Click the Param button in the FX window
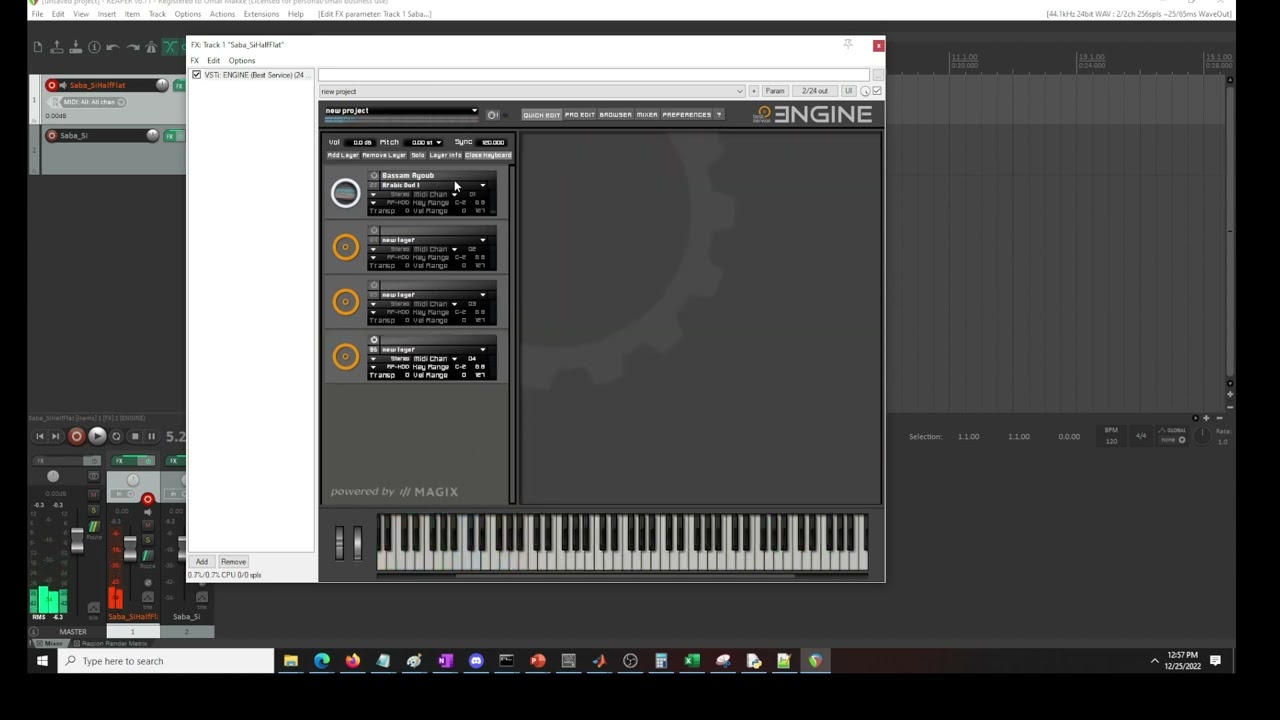Screen dimensions: 1280x720 click(775, 91)
